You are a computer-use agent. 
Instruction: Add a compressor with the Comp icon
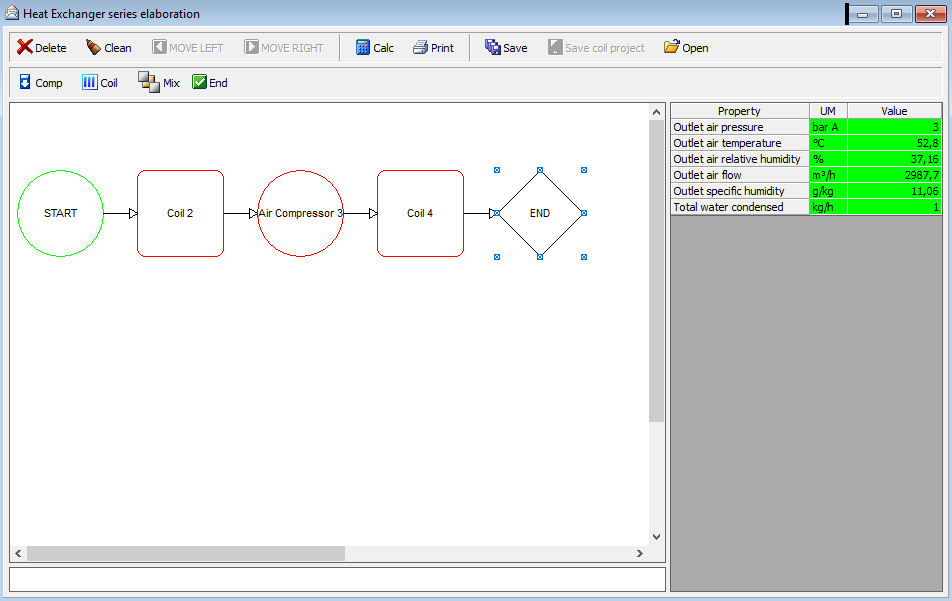pyautogui.click(x=25, y=82)
